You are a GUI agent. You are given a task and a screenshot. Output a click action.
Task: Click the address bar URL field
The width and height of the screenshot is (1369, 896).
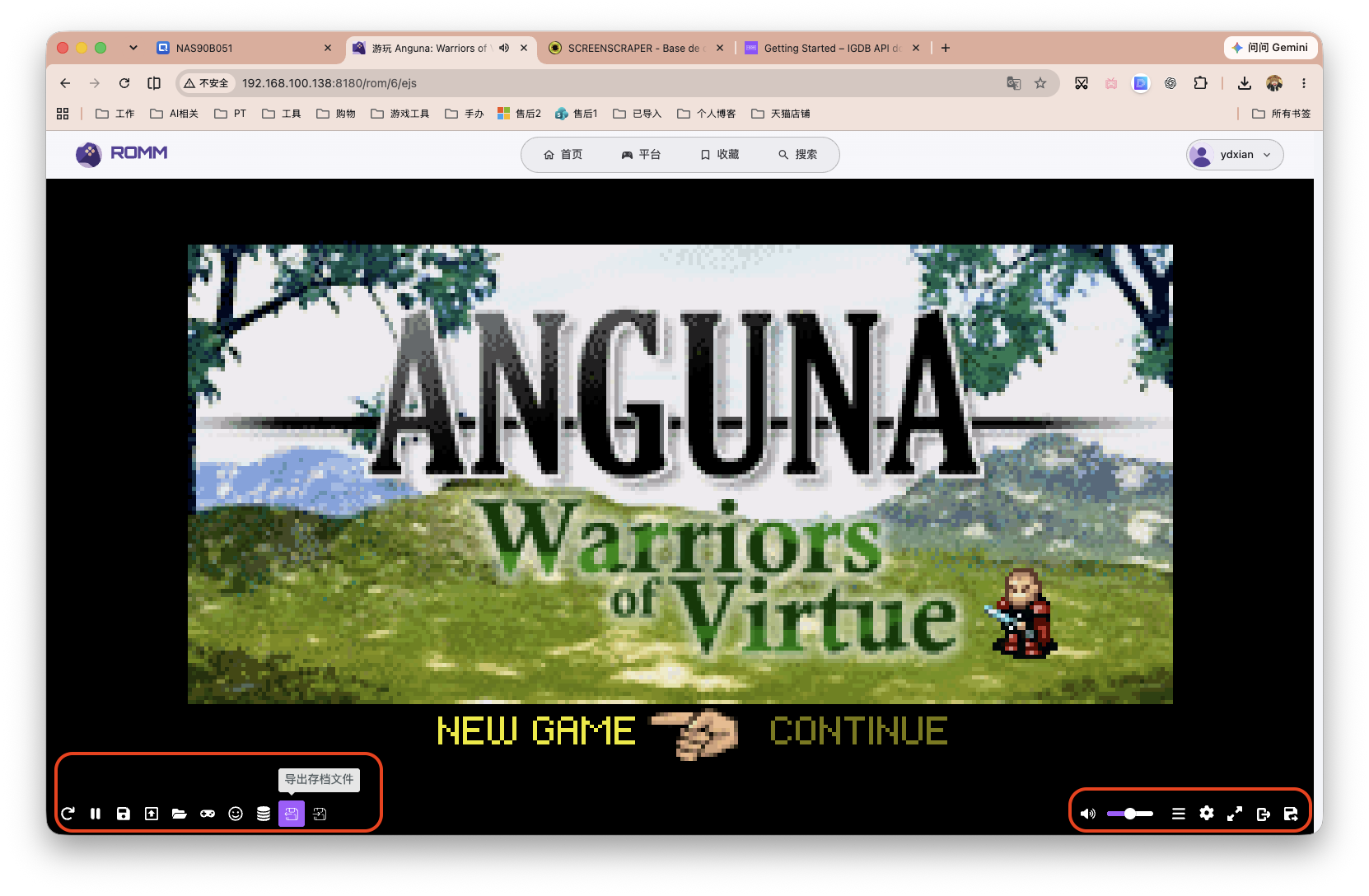618,83
